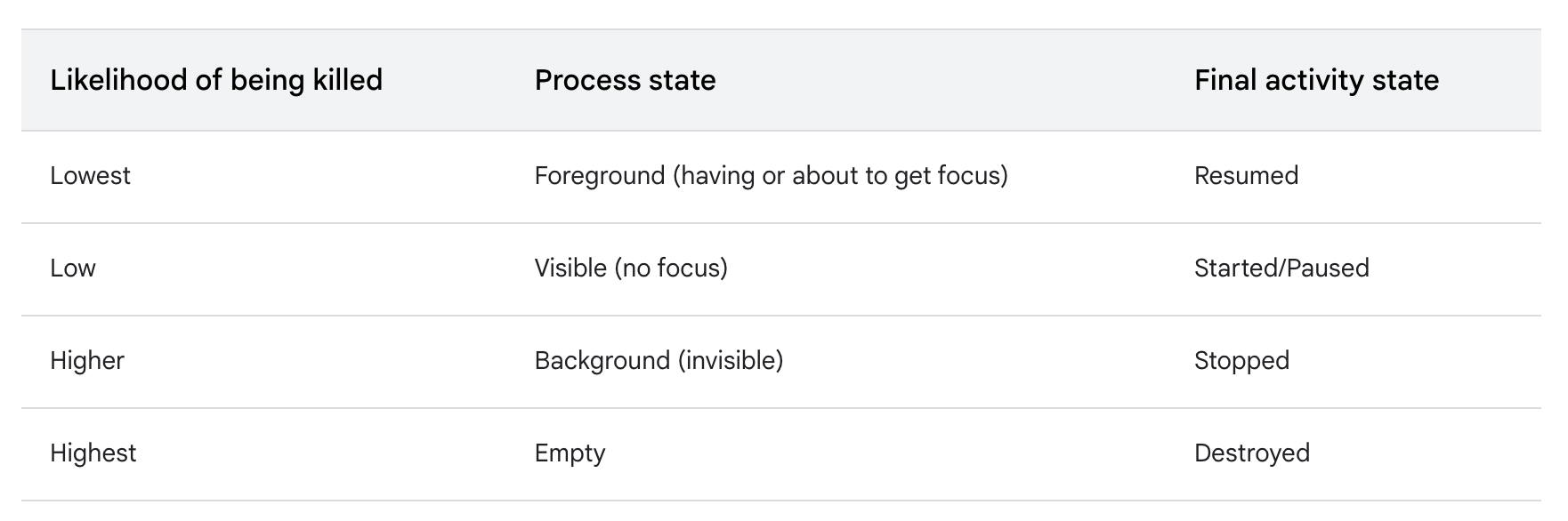Click the 'Final activity state' column header

tap(1316, 80)
